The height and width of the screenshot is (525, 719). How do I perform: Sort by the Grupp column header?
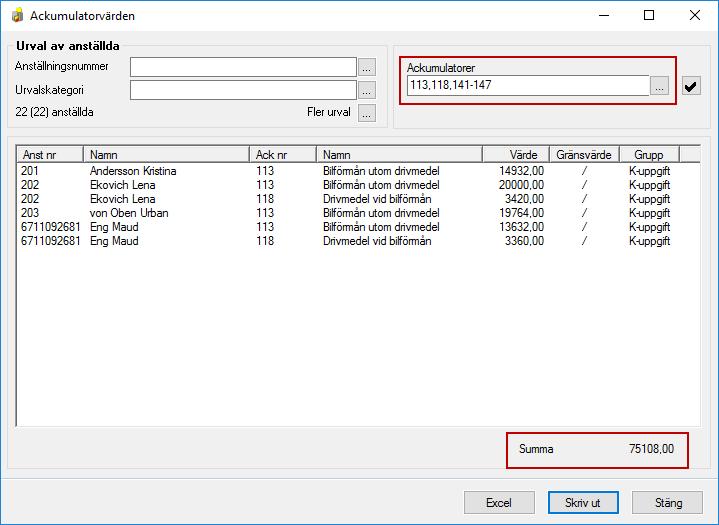(649, 155)
